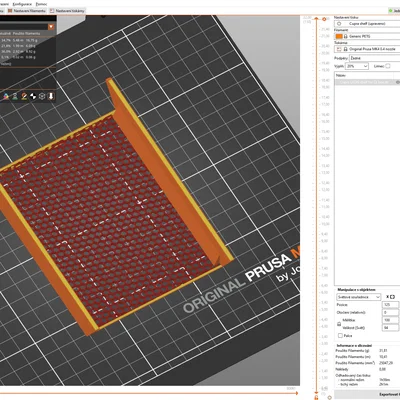Click the tichý režim print time estimate
This screenshot has height=400, width=400.
(x=383, y=384)
